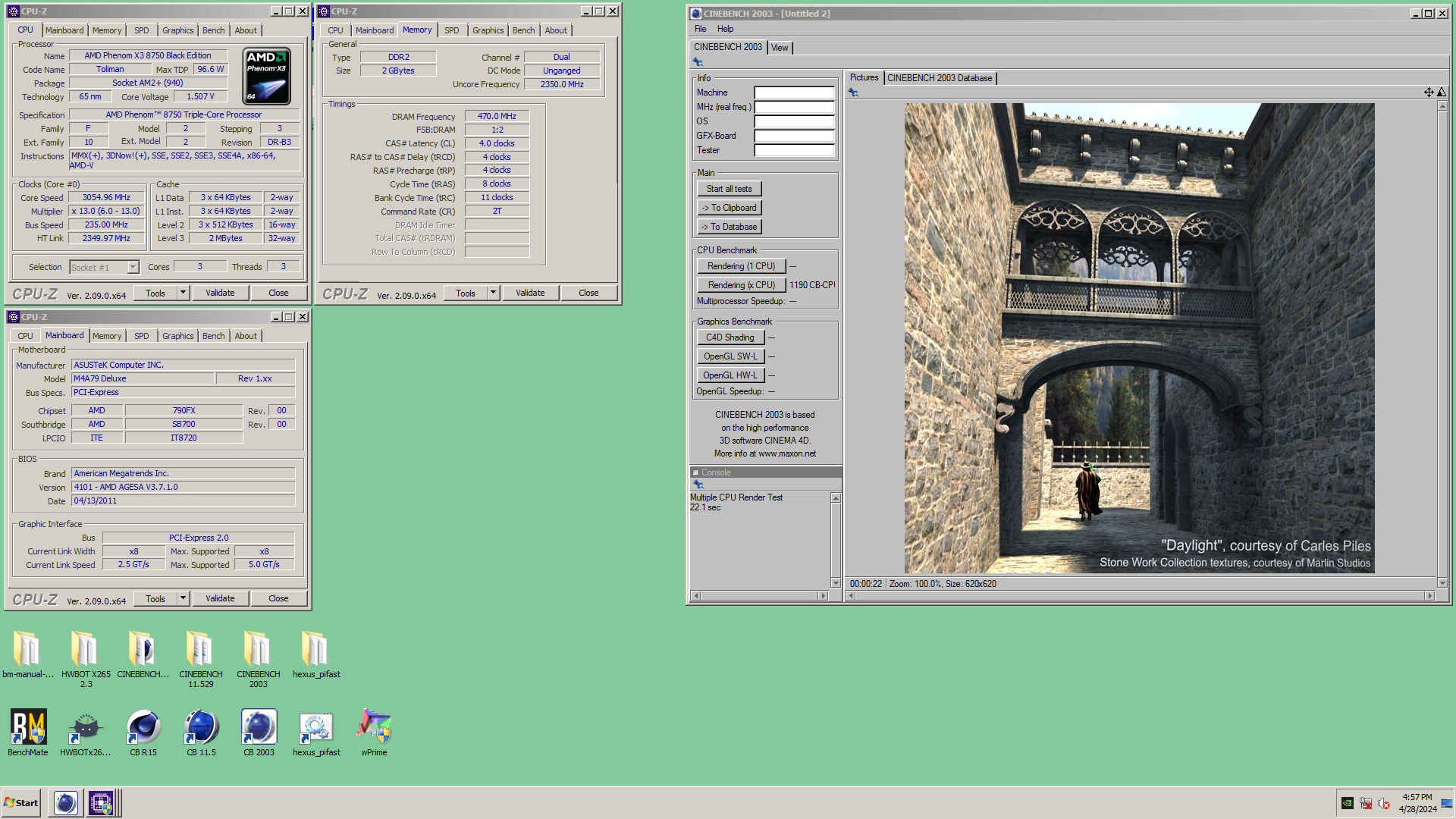Click the zoom triangle icon in Pictures panel
The width and height of the screenshot is (1456, 819).
coord(1442,93)
